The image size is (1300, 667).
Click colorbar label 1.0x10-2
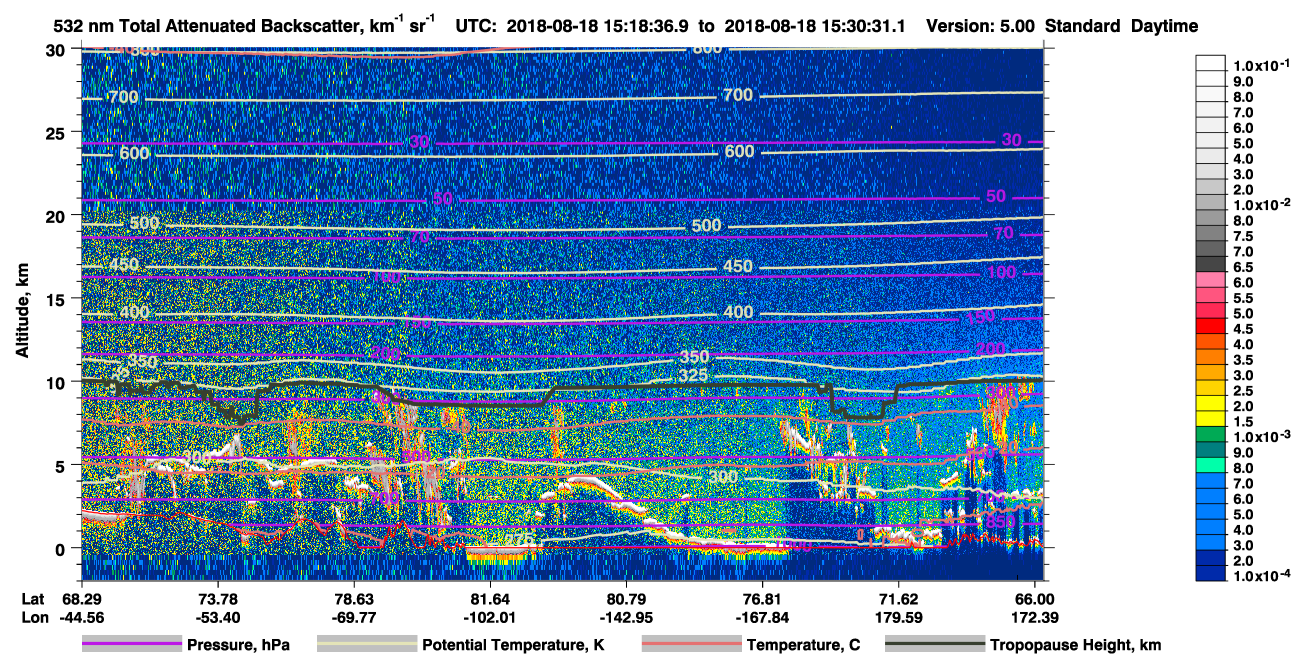1264,204
